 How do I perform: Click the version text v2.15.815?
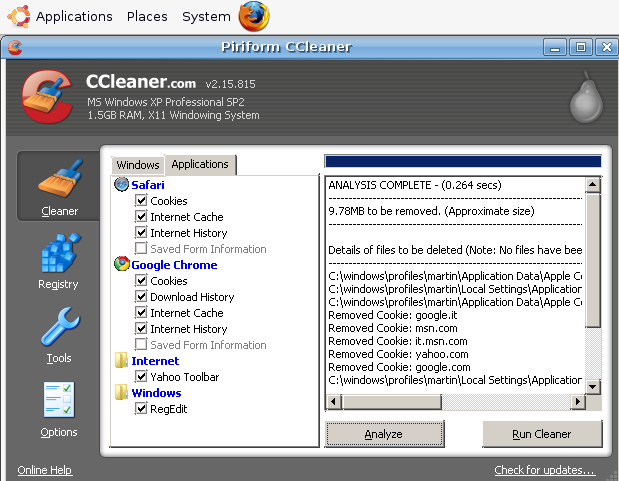tap(231, 84)
